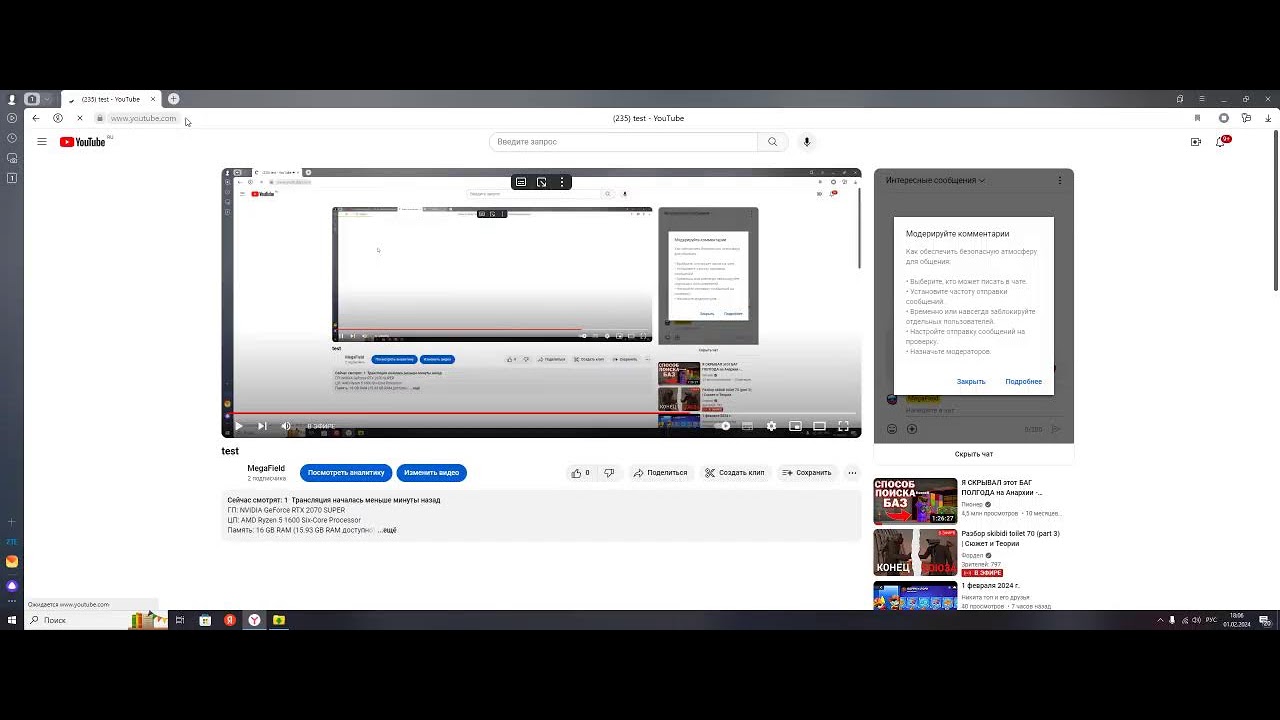Open the Windows notification center

pyautogui.click(x=1265, y=620)
